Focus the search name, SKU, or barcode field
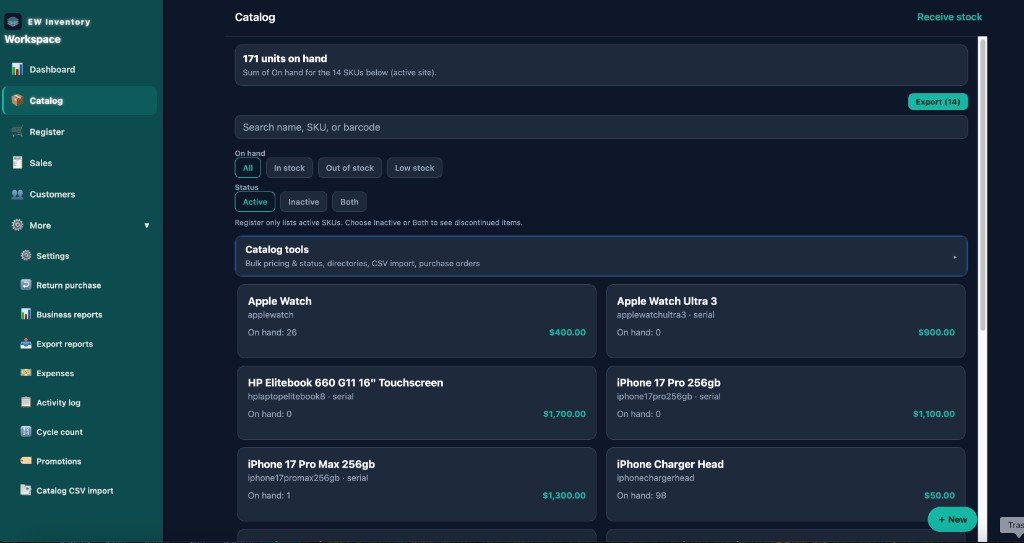 [601, 127]
